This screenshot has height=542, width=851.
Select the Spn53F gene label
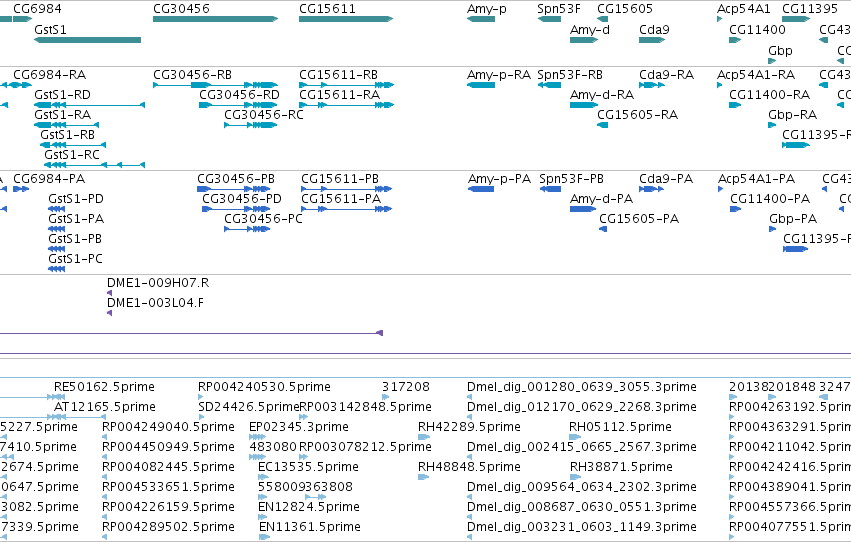pyautogui.click(x=559, y=9)
